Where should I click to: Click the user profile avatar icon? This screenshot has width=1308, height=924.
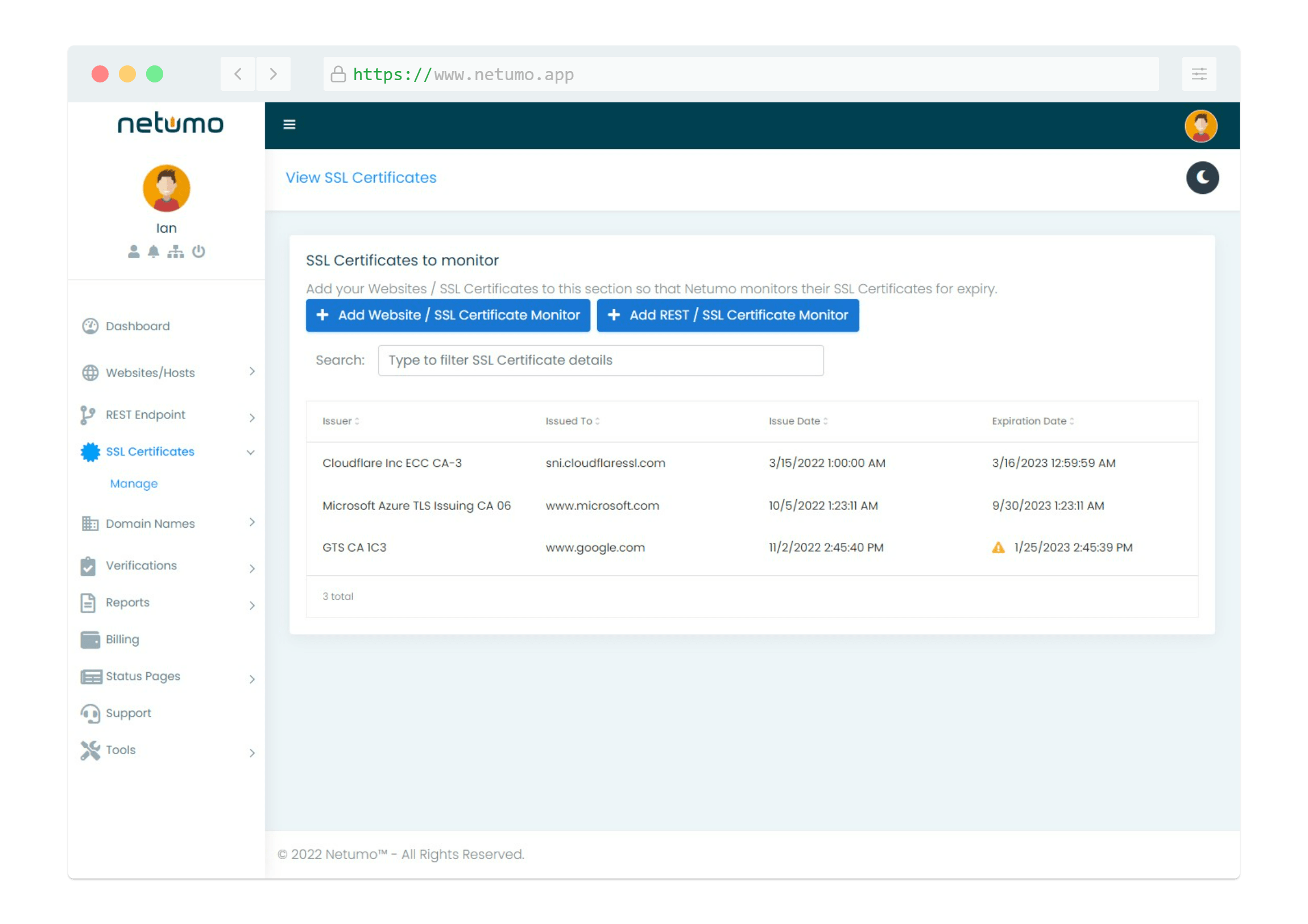coord(1200,124)
